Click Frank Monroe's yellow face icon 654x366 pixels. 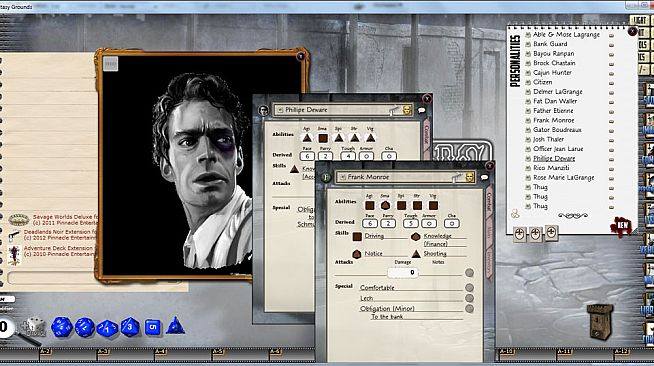(x=470, y=177)
